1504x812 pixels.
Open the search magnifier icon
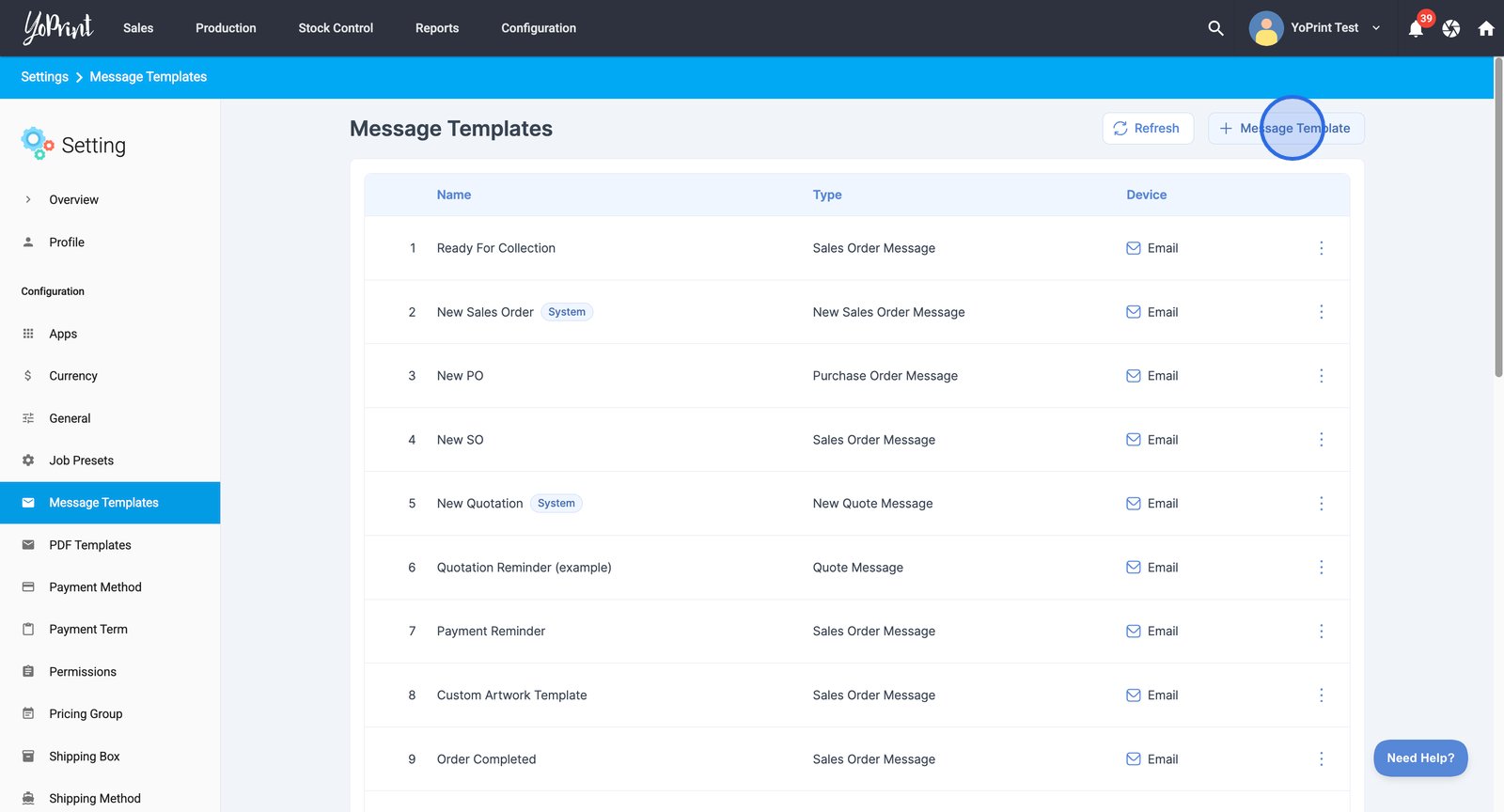[x=1215, y=28]
